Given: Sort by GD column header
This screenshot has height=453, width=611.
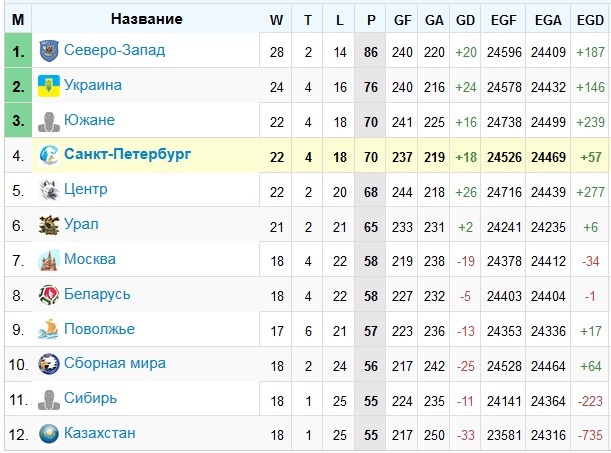Looking at the screenshot, I should (x=465, y=20).
